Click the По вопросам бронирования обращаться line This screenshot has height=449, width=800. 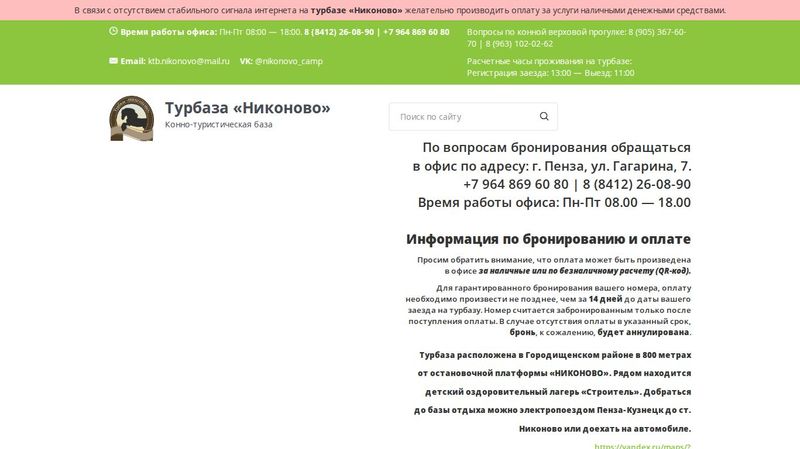557,147
